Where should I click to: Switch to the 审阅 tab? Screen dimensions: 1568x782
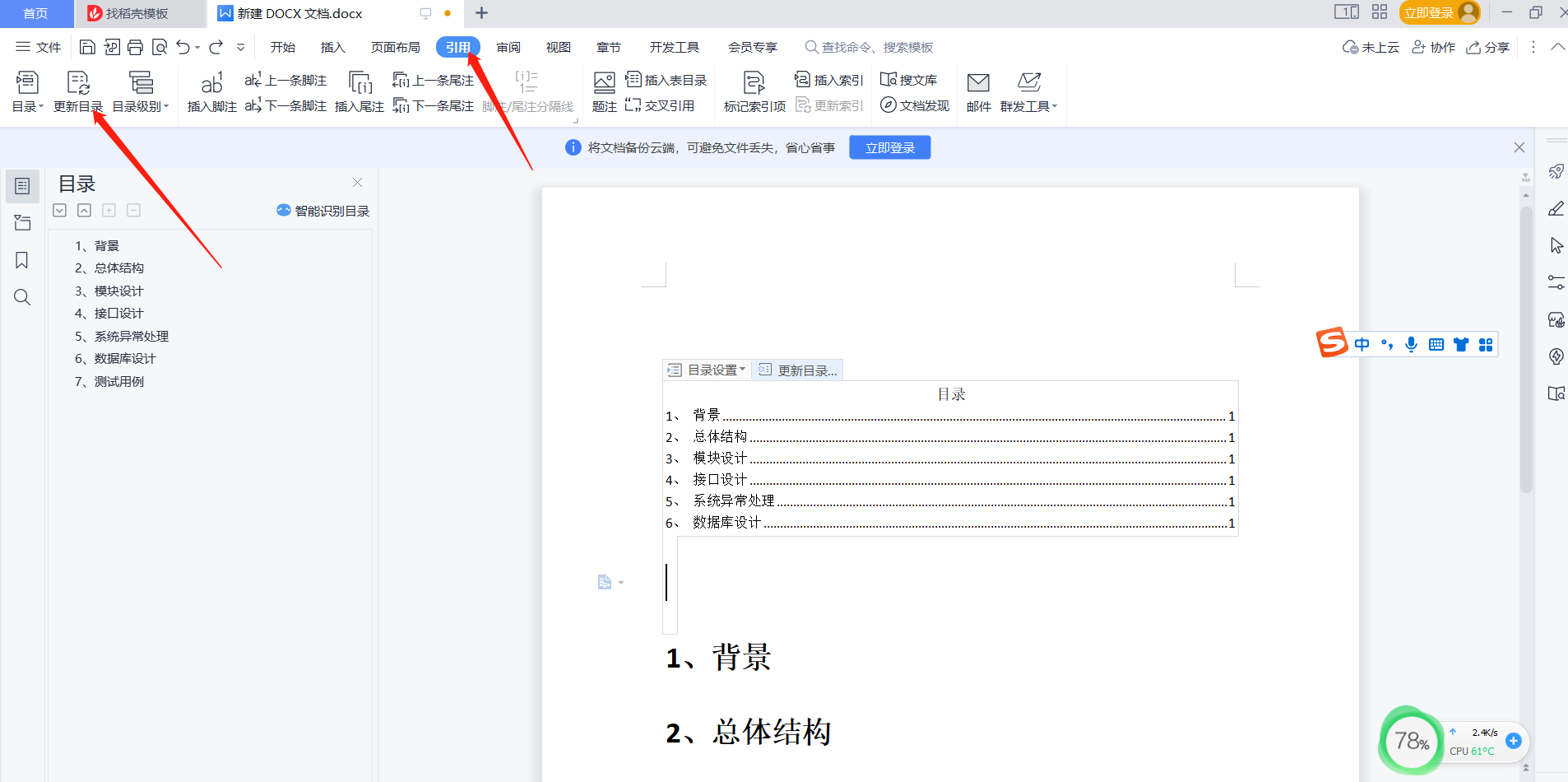[508, 47]
